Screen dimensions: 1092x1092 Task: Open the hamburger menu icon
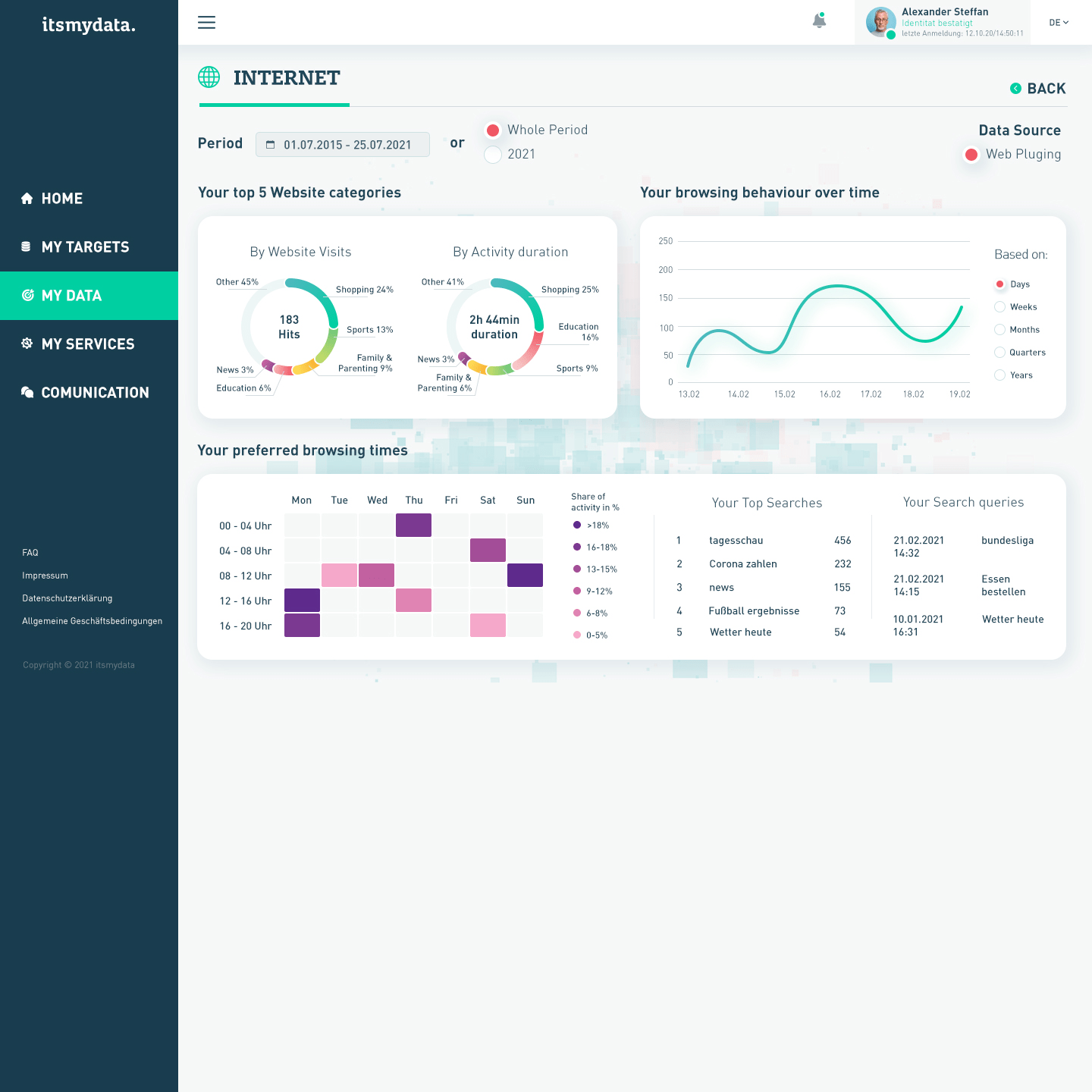[206, 23]
